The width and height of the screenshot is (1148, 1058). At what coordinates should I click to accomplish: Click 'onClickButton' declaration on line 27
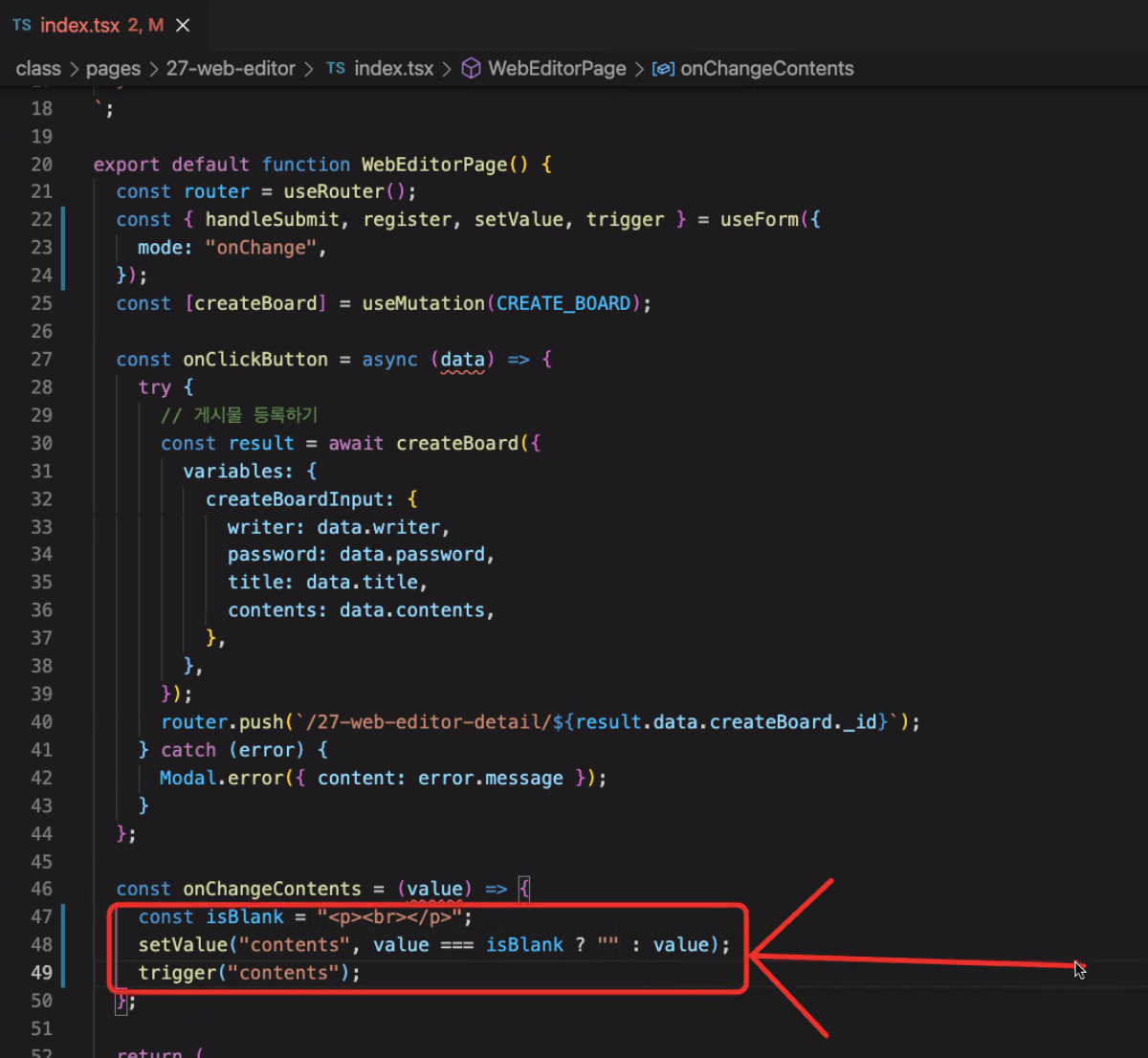point(255,360)
